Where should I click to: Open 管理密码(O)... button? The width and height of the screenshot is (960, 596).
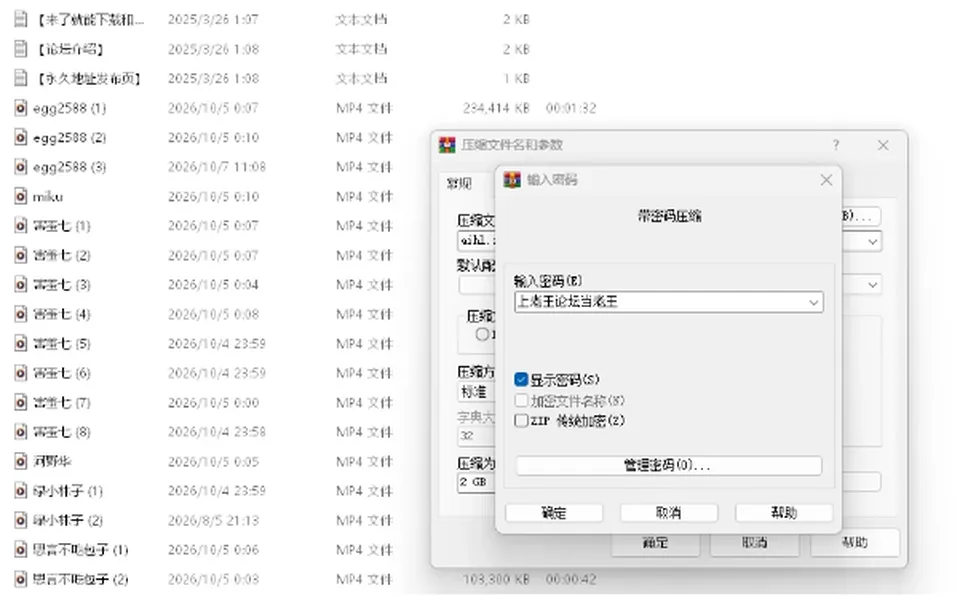(669, 466)
